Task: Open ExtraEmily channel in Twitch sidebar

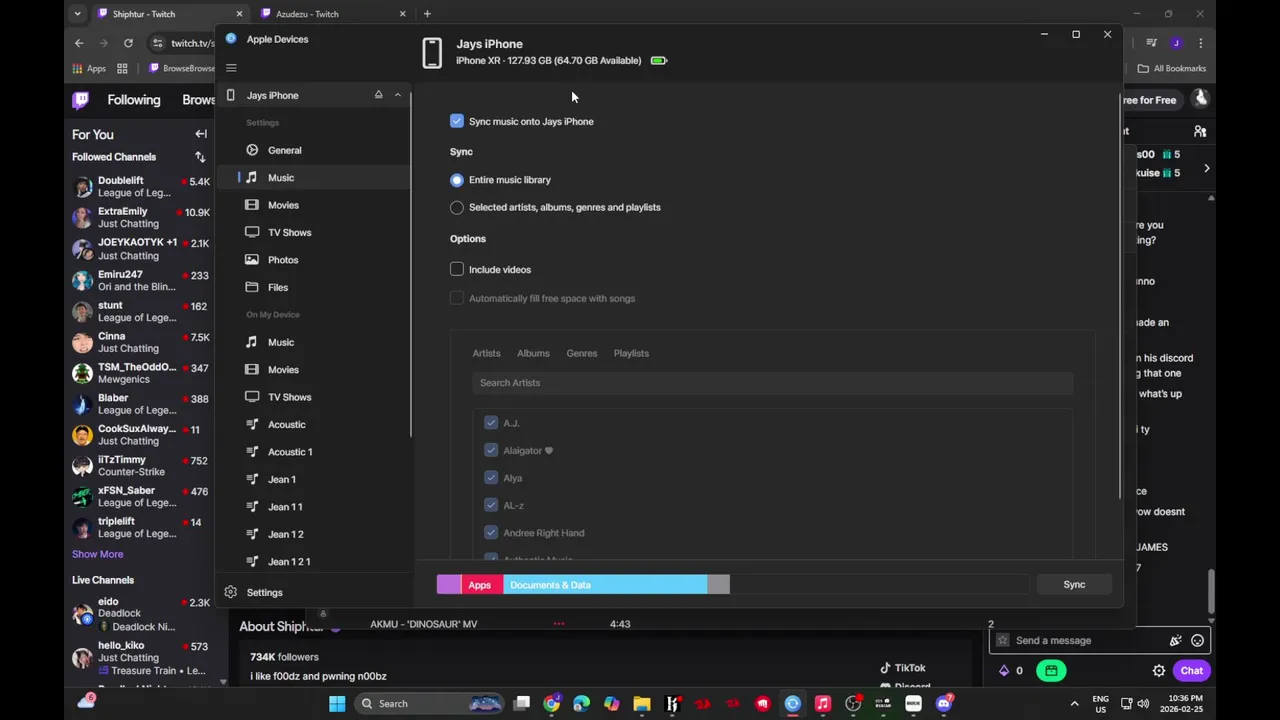Action: (x=140, y=218)
